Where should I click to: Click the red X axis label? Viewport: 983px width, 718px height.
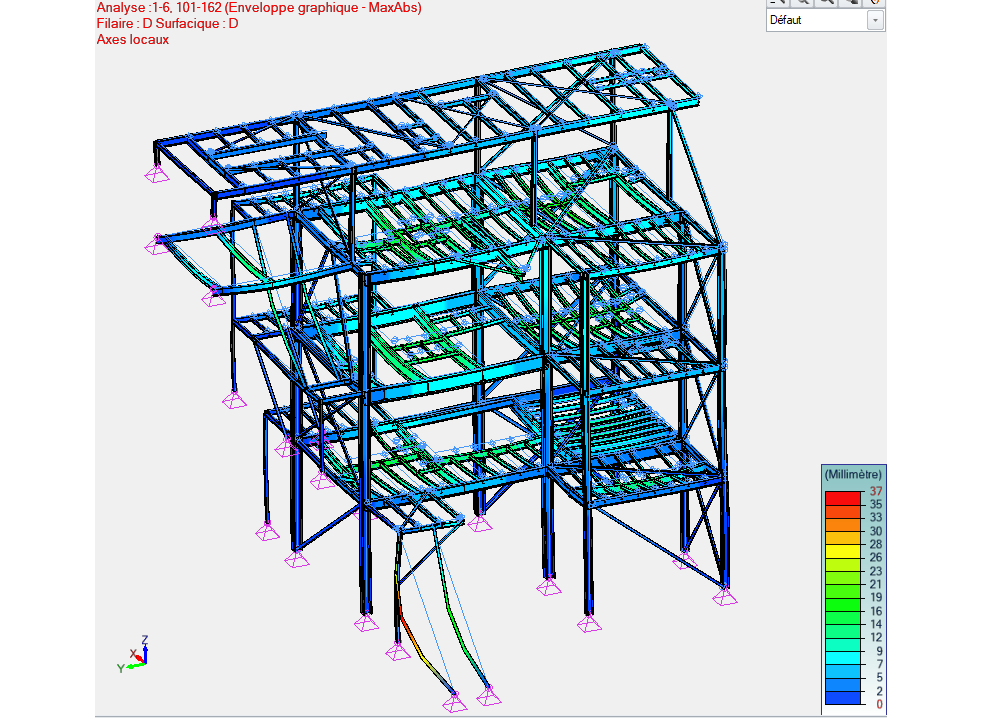tap(133, 653)
